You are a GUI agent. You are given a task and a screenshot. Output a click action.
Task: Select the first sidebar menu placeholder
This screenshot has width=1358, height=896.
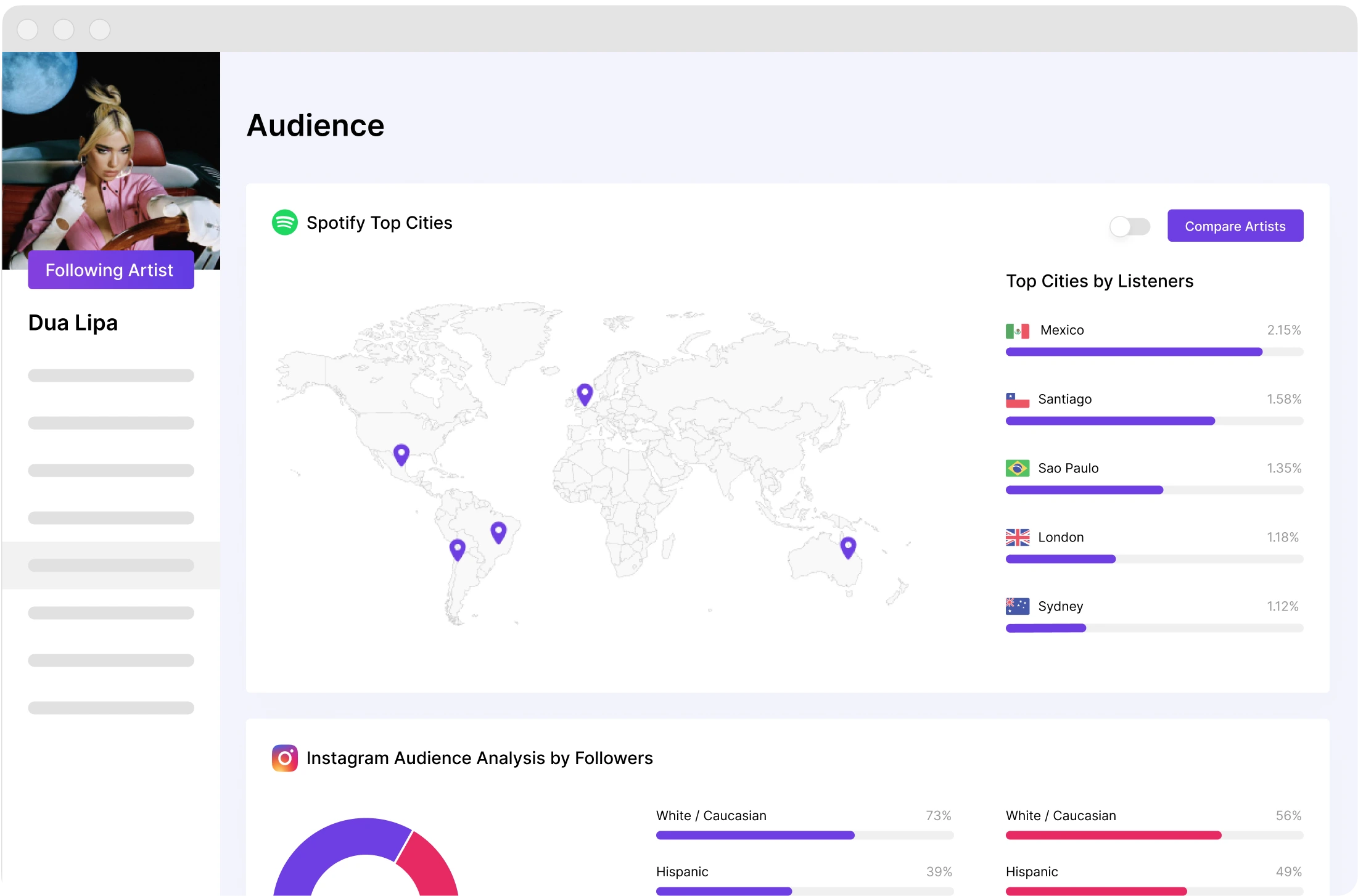tap(111, 376)
